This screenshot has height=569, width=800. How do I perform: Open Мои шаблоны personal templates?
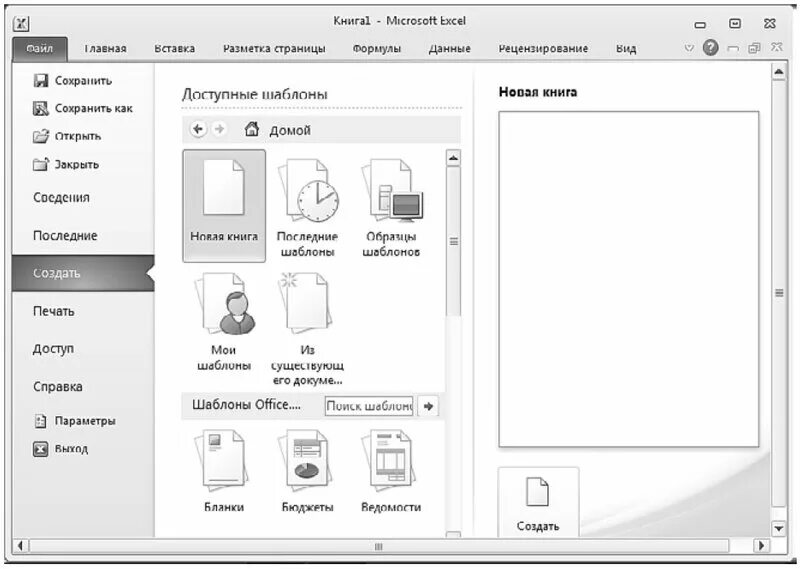223,321
